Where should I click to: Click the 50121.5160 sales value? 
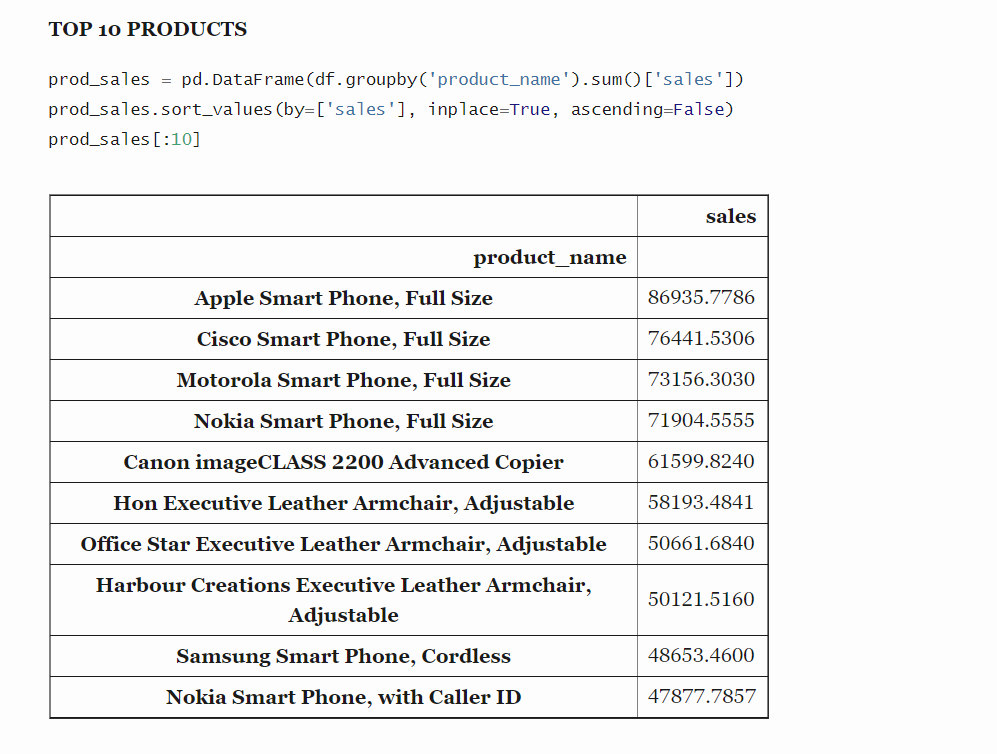701,599
